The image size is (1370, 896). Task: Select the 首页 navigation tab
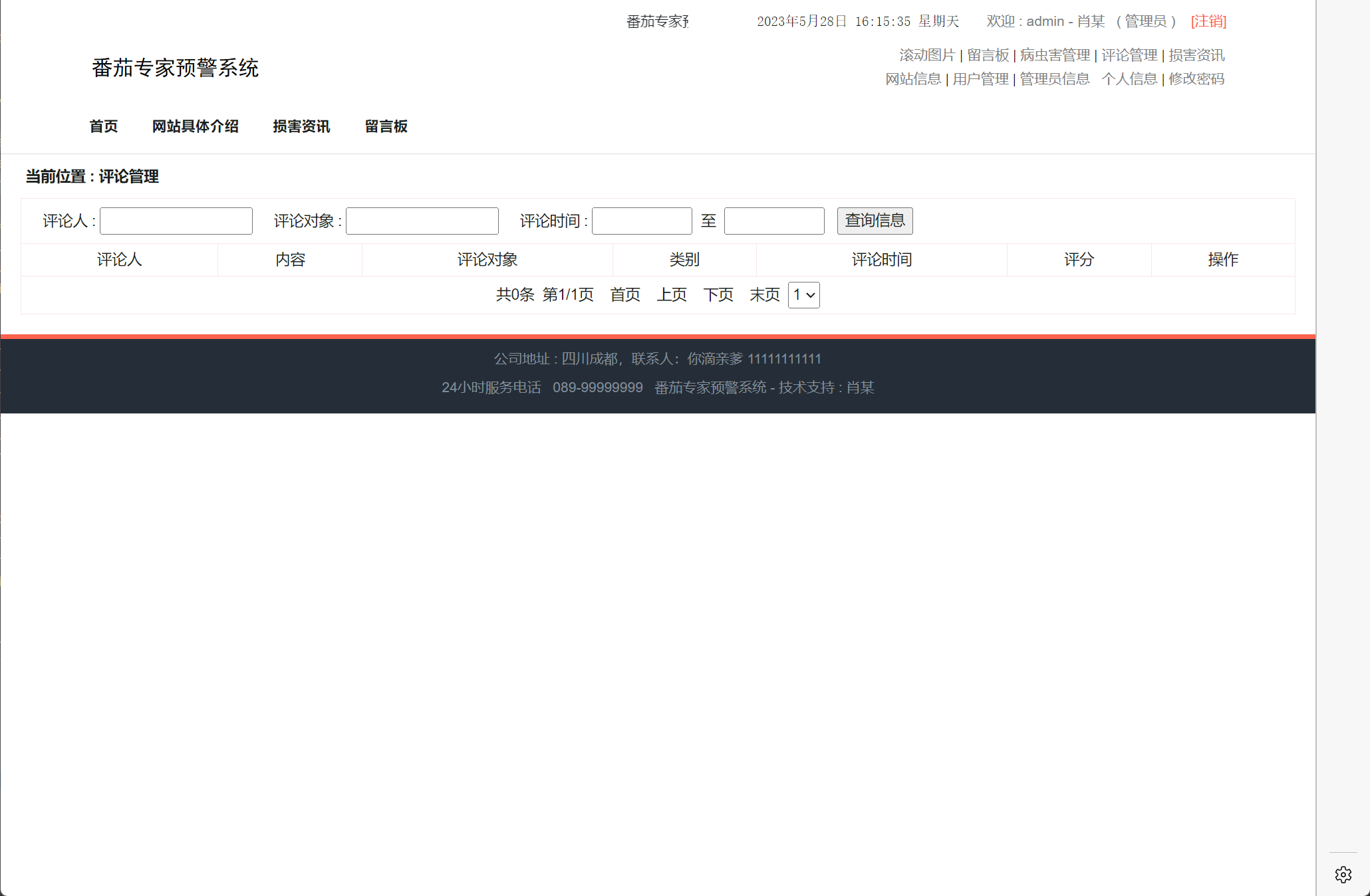(x=104, y=126)
